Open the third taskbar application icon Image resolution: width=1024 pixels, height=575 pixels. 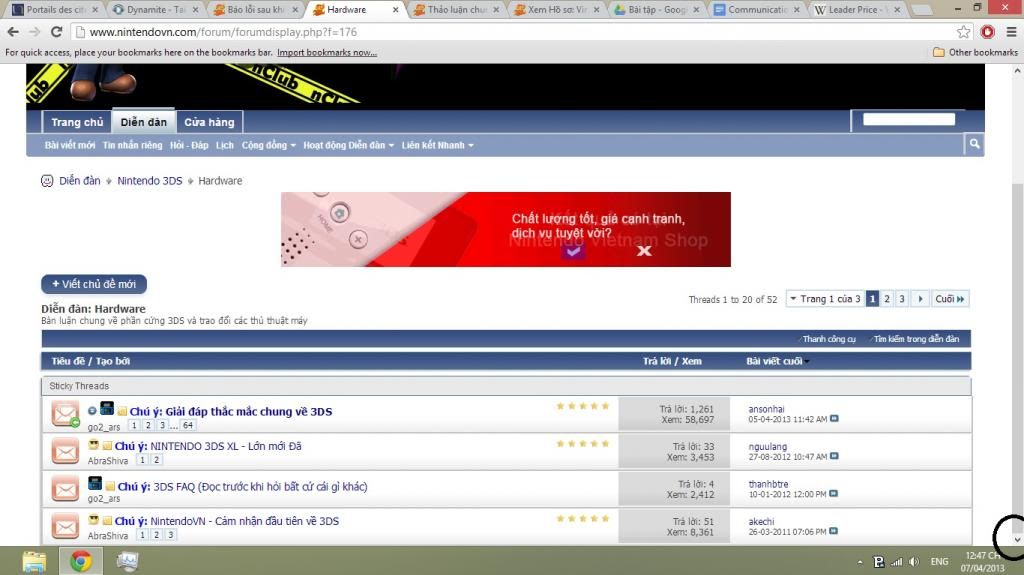pyautogui.click(x=127, y=561)
